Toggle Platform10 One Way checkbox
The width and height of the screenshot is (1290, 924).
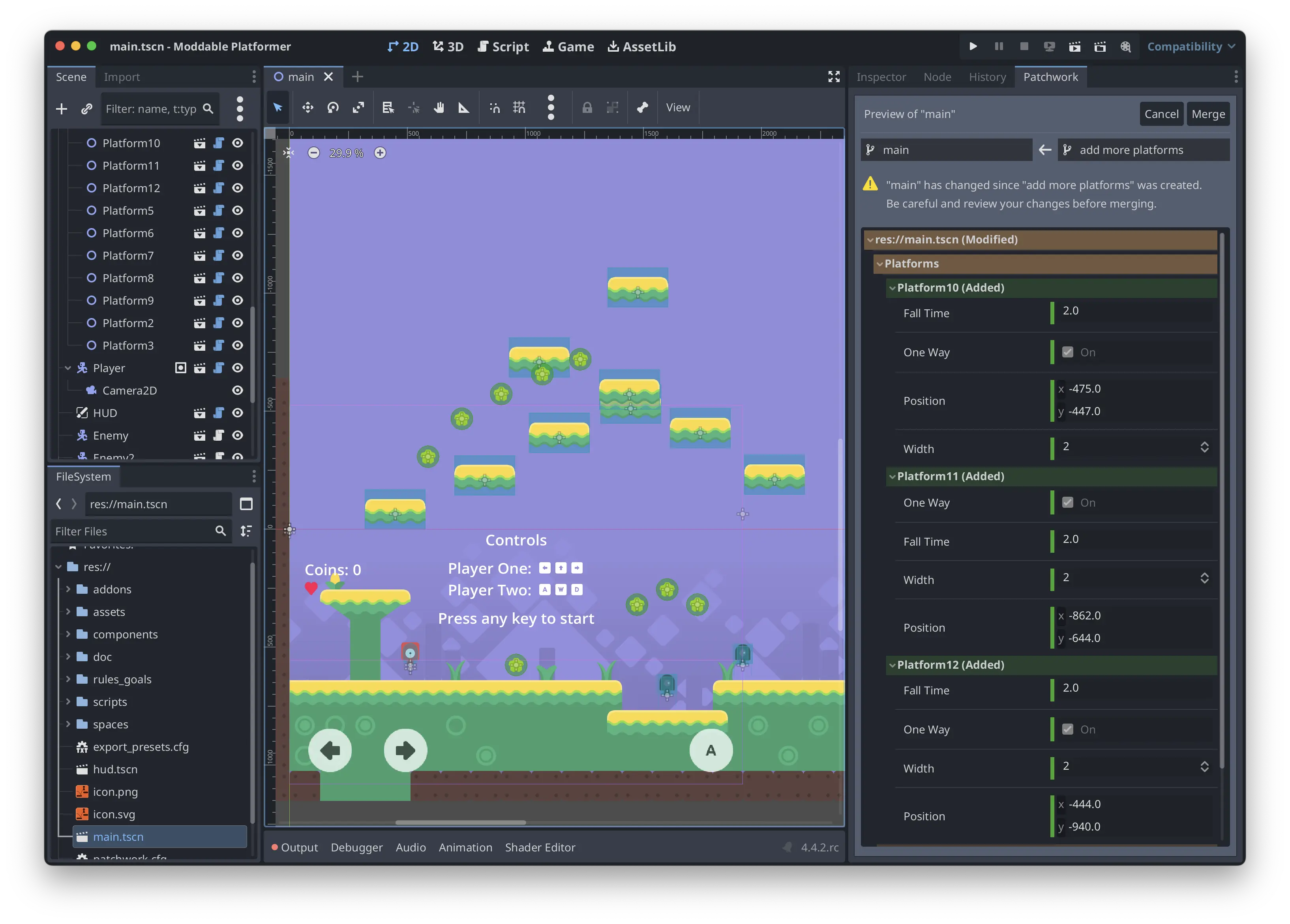tap(1068, 353)
